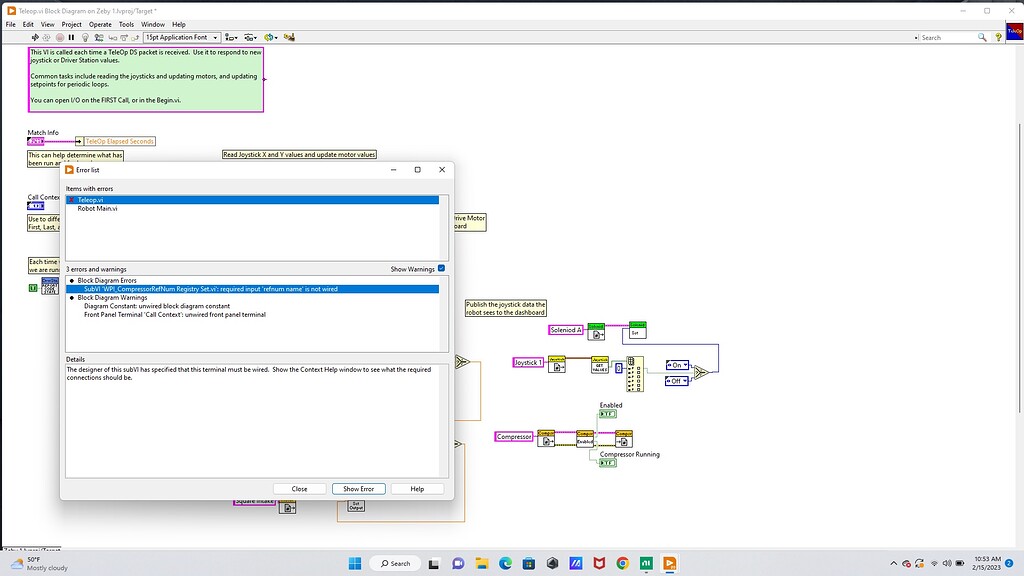Open the Operate menu
1024x576 pixels.
[99, 24]
